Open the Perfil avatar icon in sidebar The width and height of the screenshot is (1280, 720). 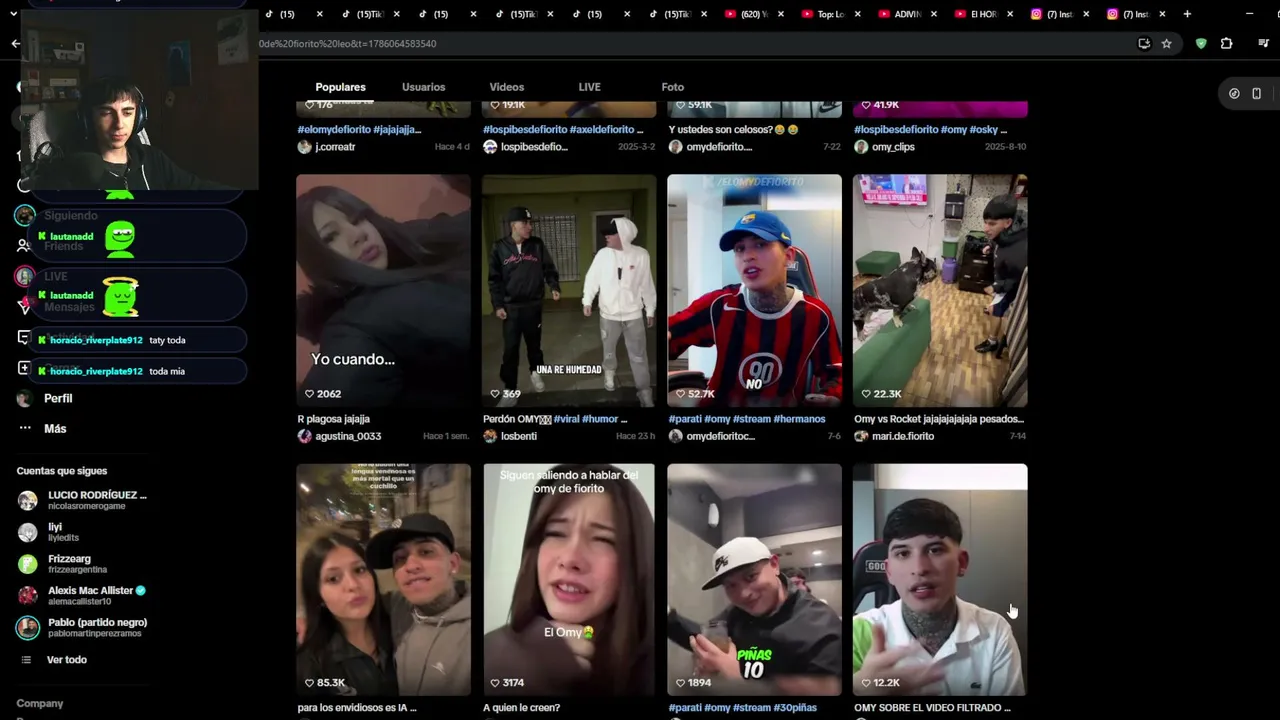click(x=25, y=398)
